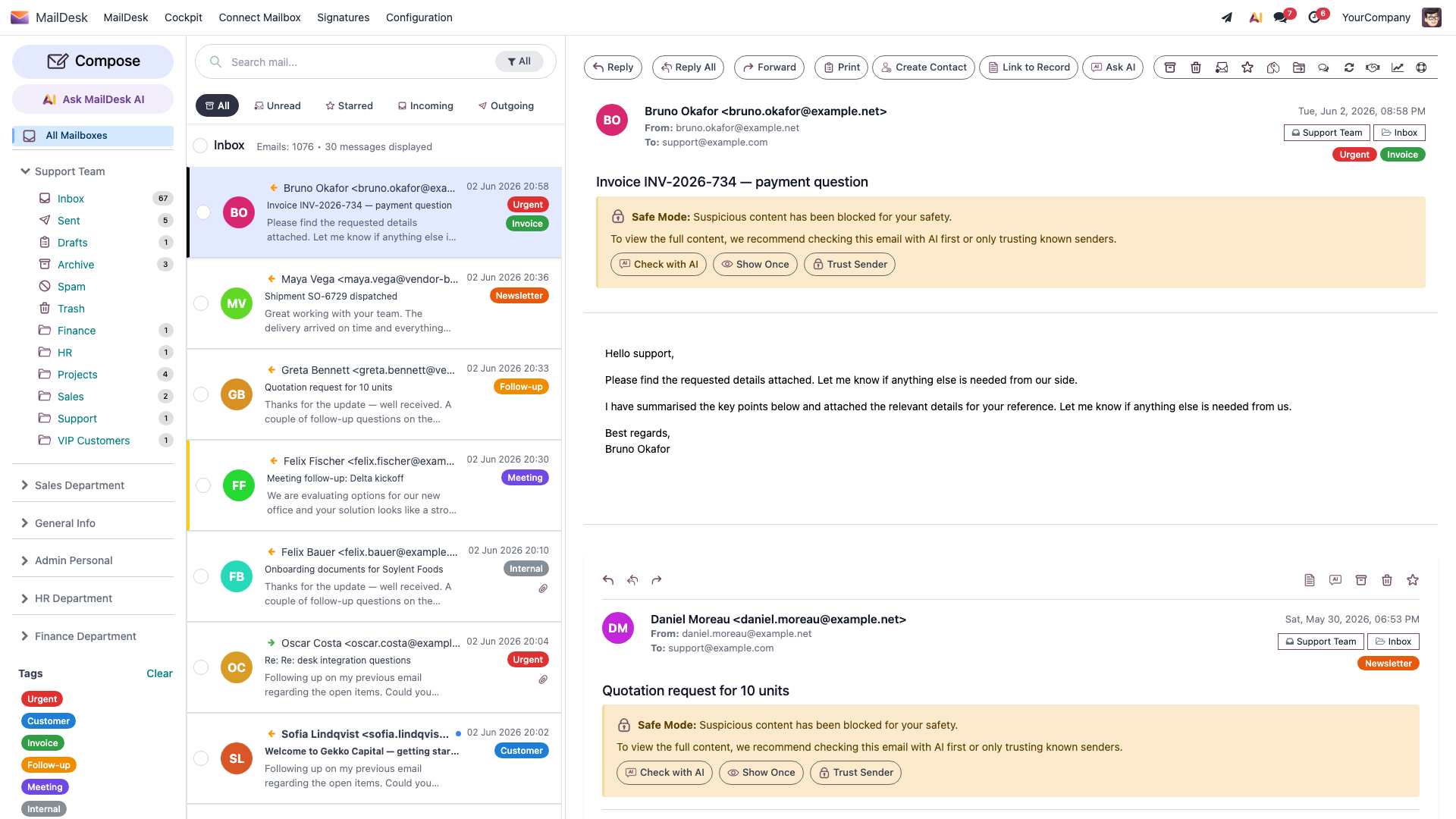Click Link to Record button
This screenshot has height=819, width=1456.
pos(1028,67)
